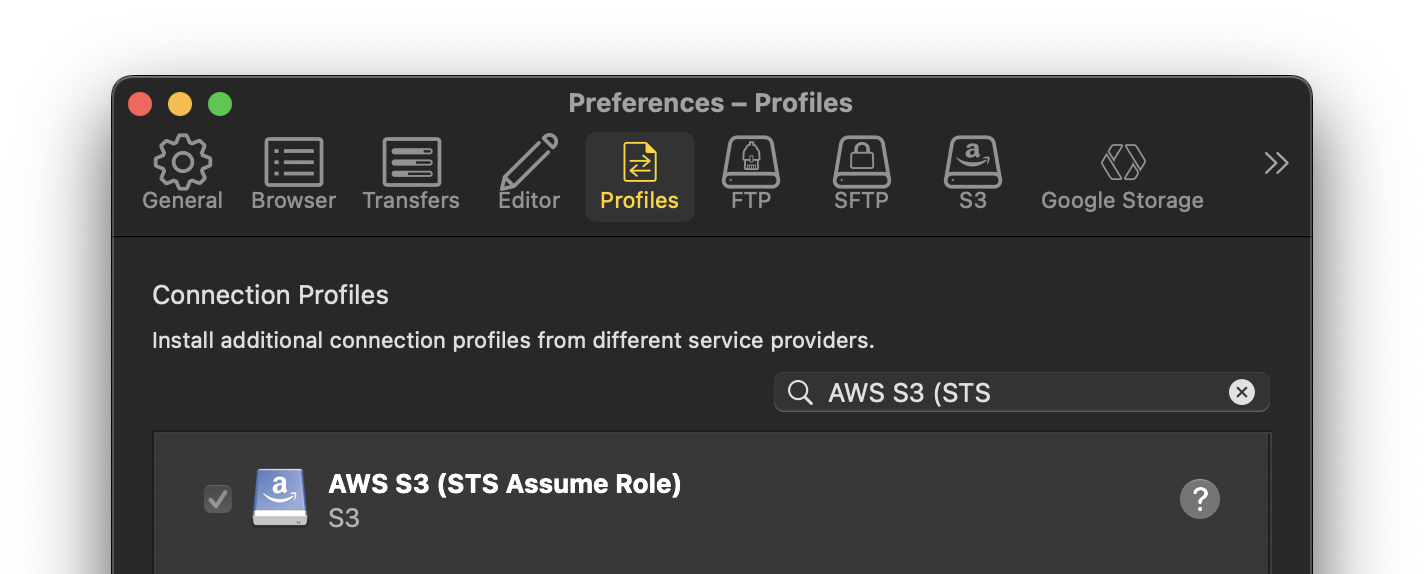Toggle the AWS S3 (STS Assume Role) checkbox
This screenshot has height=574, width=1424.
pyautogui.click(x=217, y=498)
